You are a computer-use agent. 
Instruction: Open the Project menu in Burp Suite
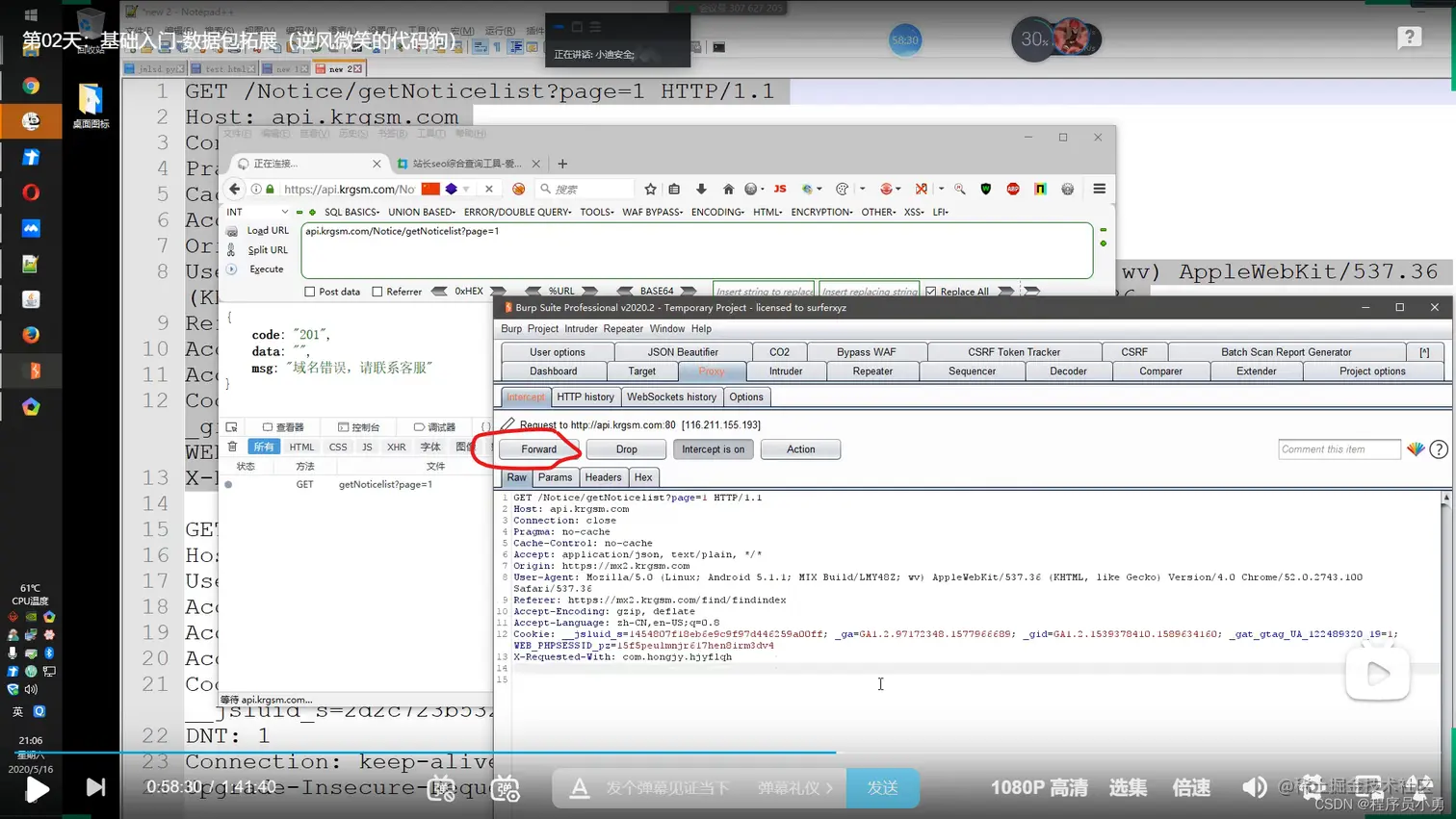(542, 329)
